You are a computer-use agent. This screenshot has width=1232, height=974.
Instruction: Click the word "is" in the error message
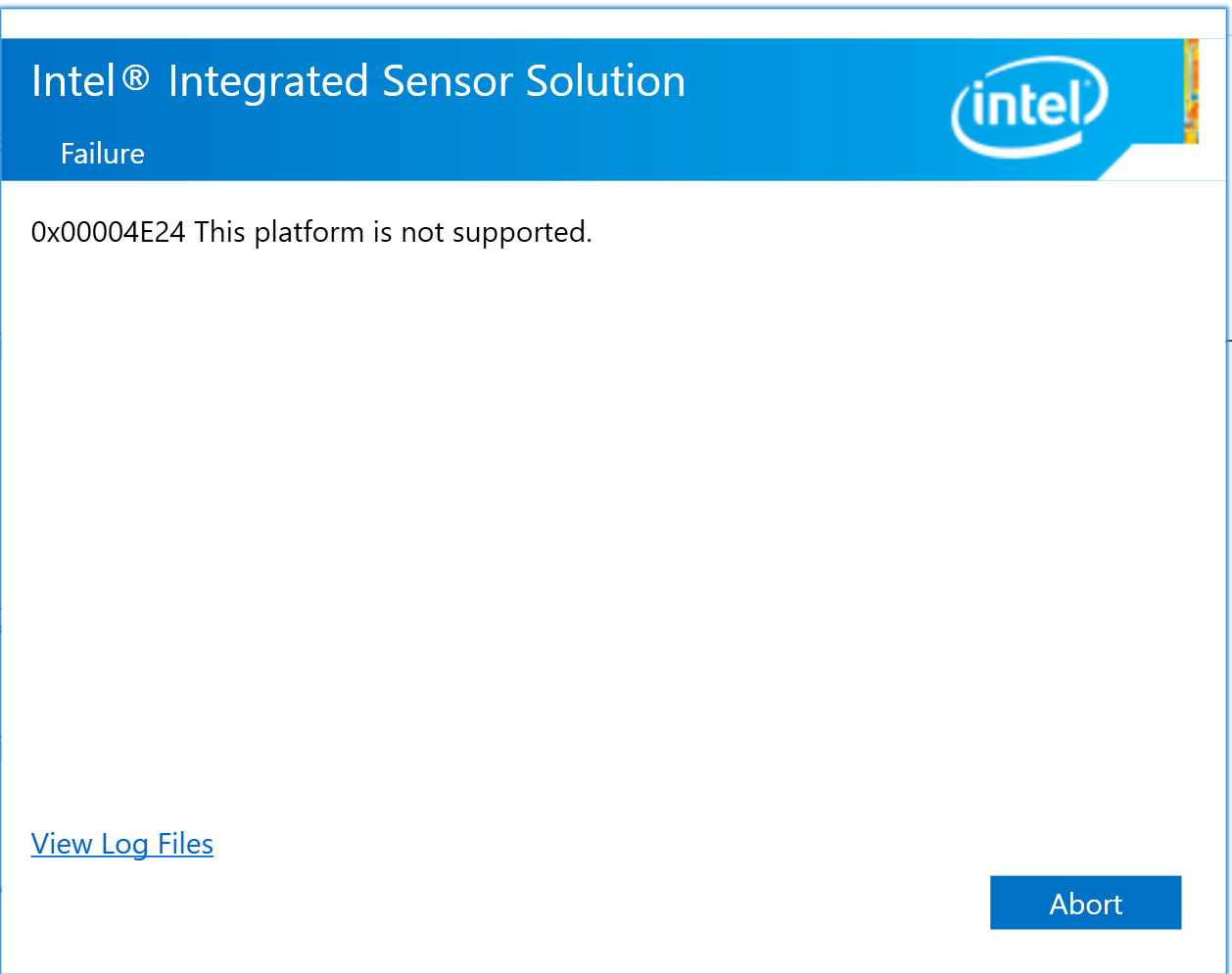click(382, 232)
